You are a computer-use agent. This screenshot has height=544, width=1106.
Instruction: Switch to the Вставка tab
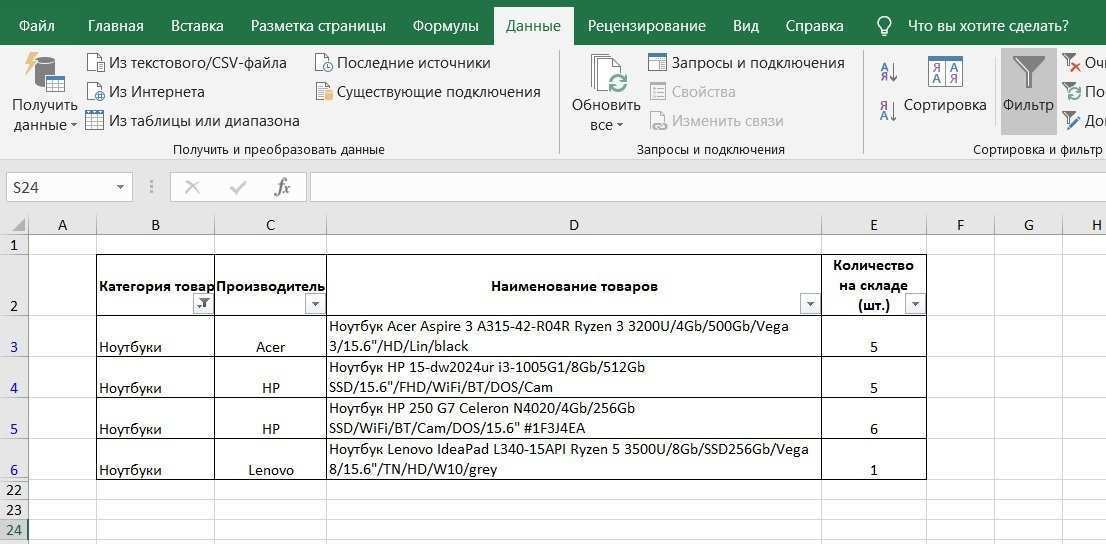(198, 26)
